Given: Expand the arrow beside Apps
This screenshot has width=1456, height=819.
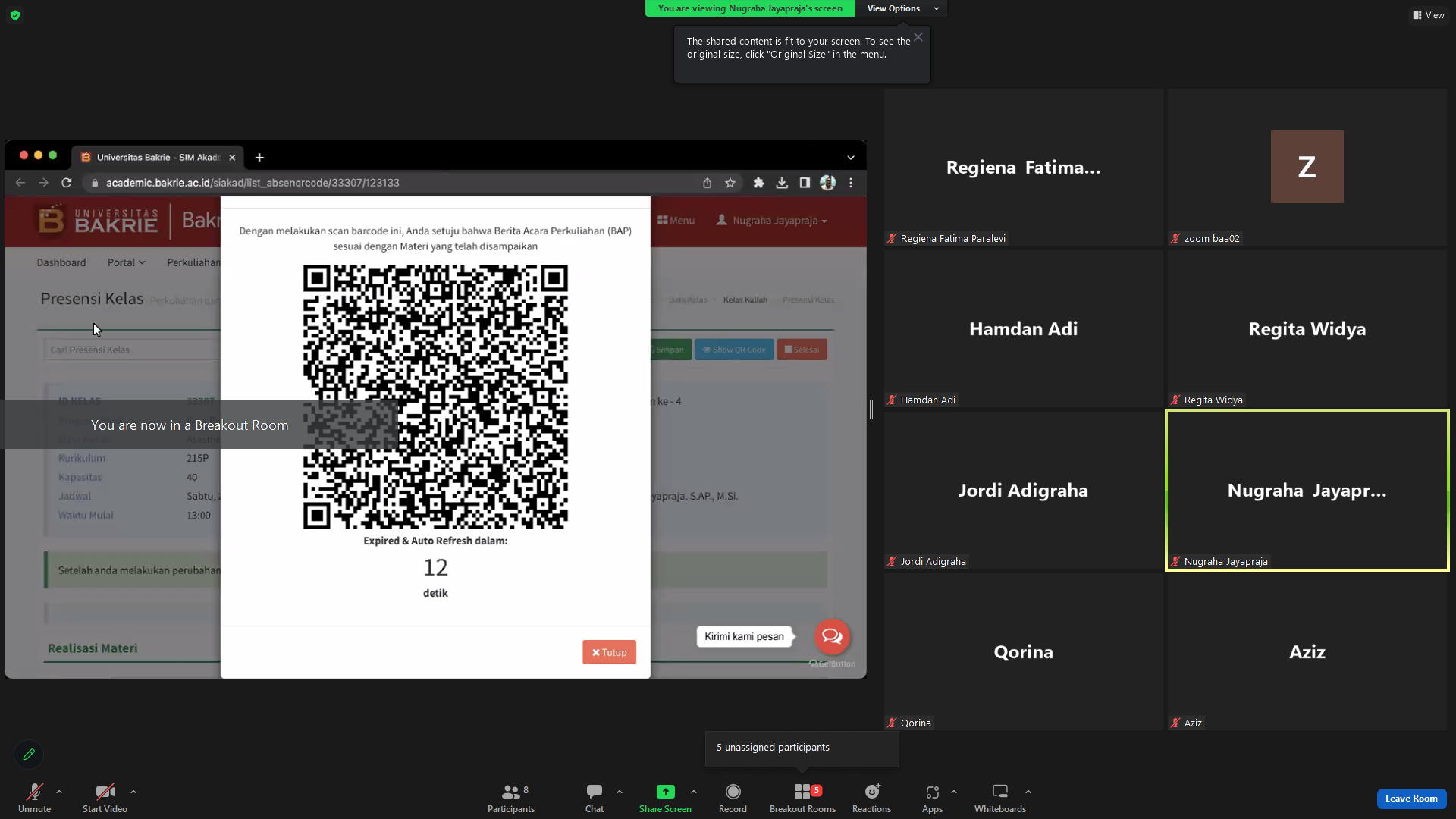Looking at the screenshot, I should click(954, 792).
